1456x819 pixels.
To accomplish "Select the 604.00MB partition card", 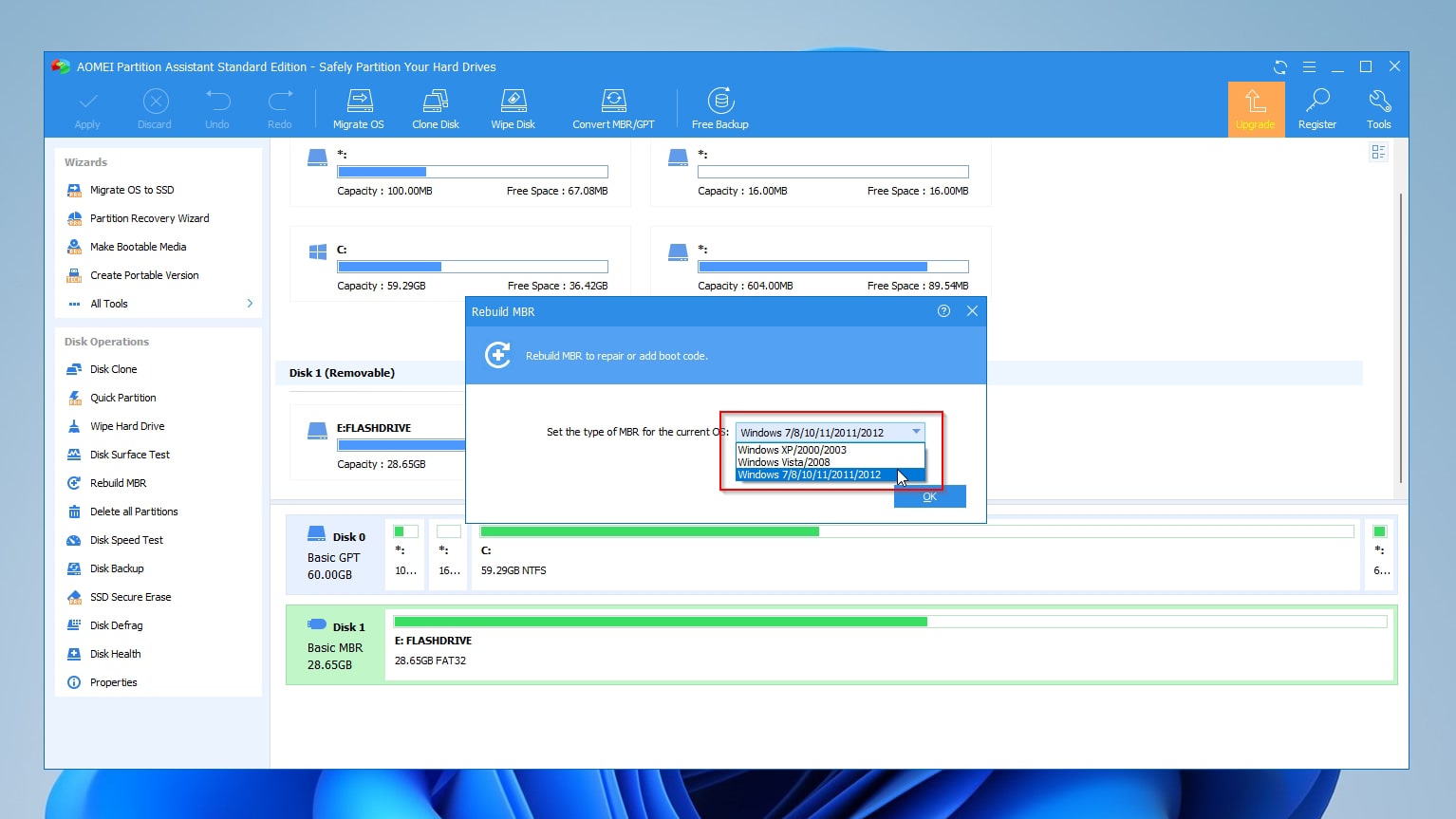I will (x=821, y=264).
